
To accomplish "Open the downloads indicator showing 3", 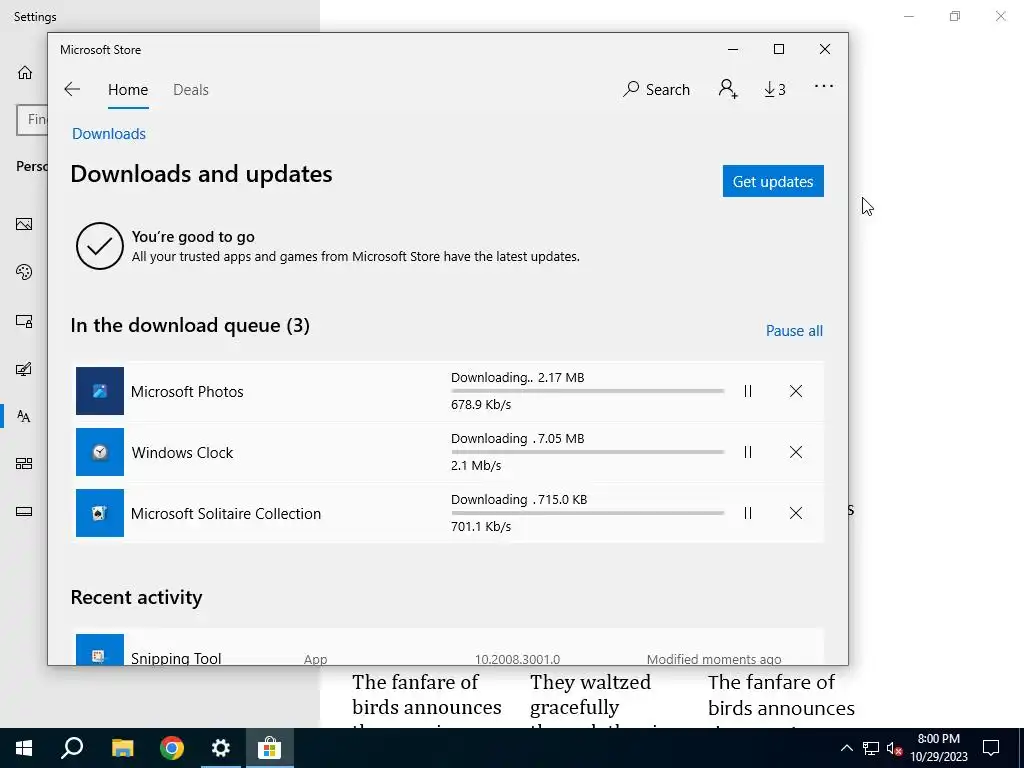I will click(x=775, y=89).
